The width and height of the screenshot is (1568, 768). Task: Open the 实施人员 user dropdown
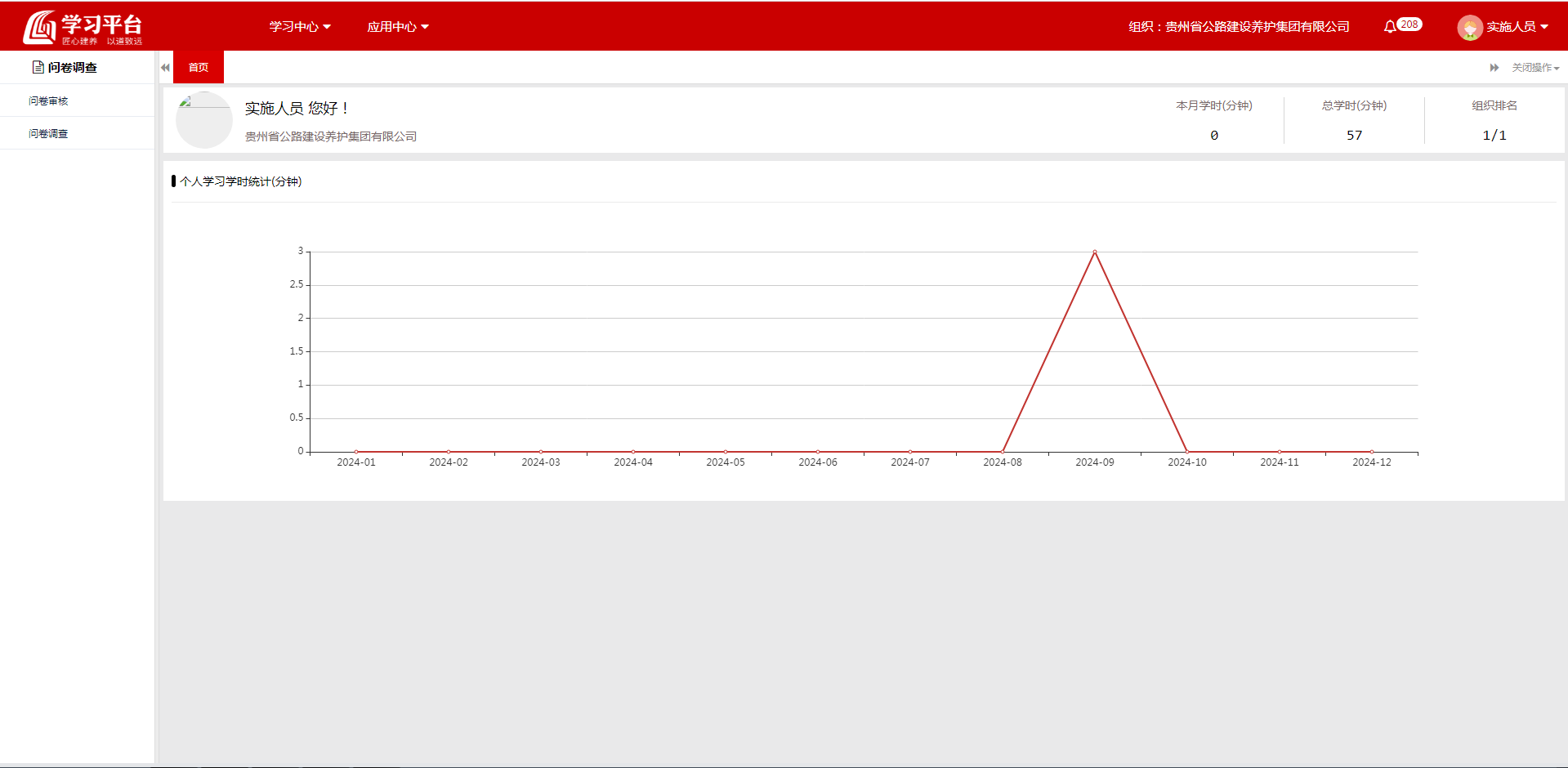(1517, 27)
